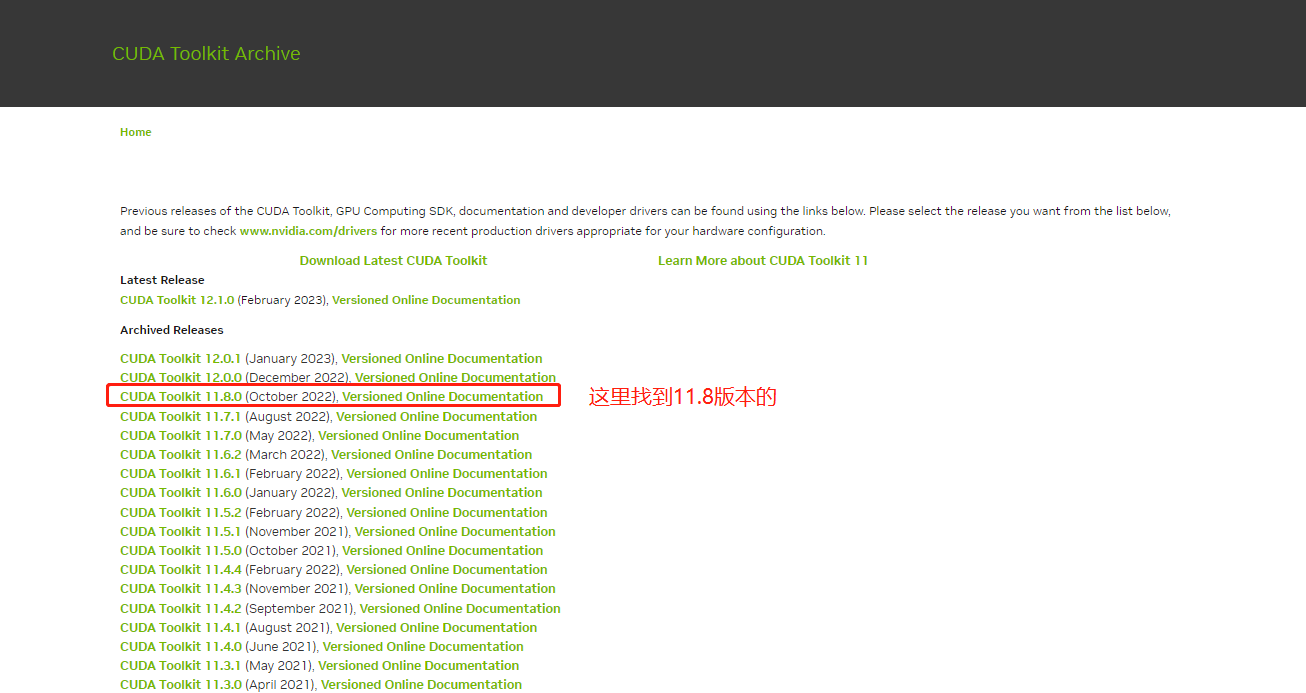The width and height of the screenshot is (1306, 693).
Task: Open CUDA Toolkit 11.4.0 link
Action: coord(181,647)
